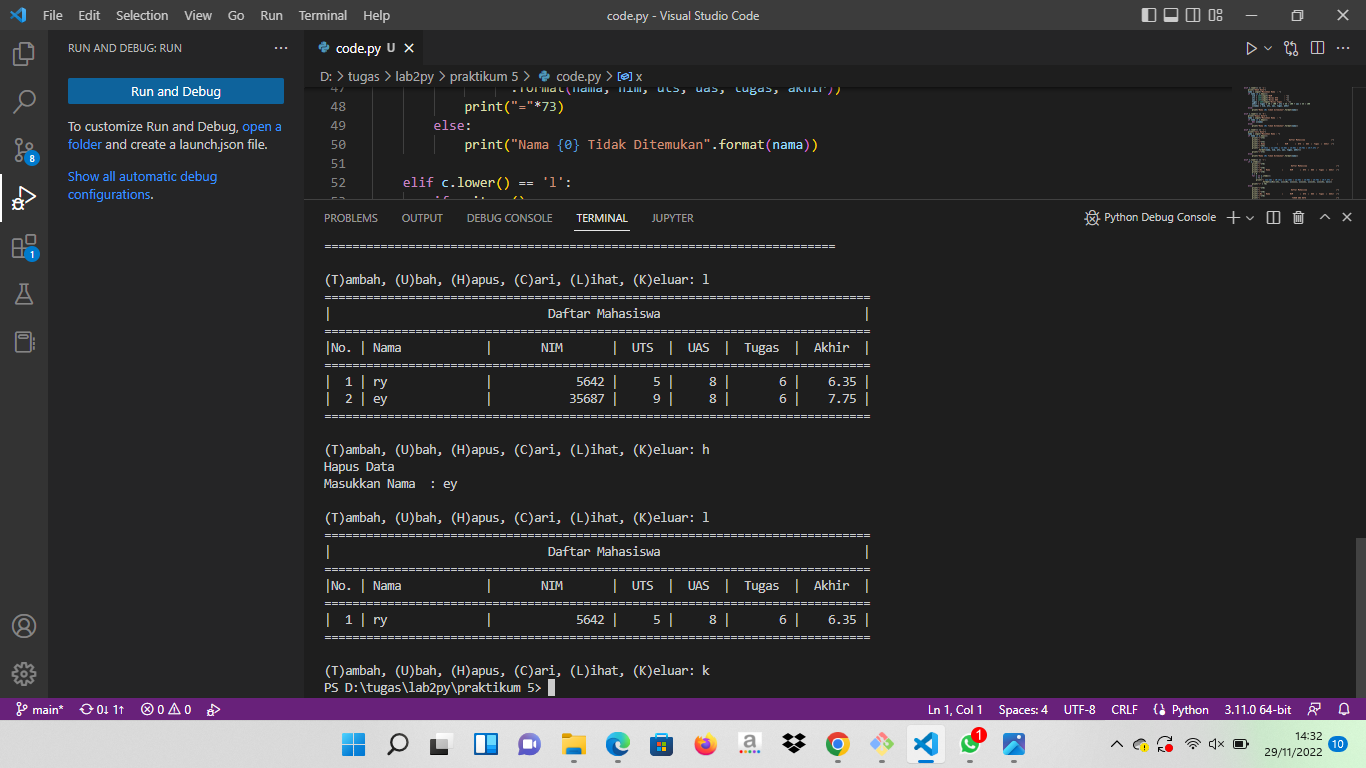
Task: Maximize the panel with the chevron-up toggle
Action: pyautogui.click(x=1323, y=217)
